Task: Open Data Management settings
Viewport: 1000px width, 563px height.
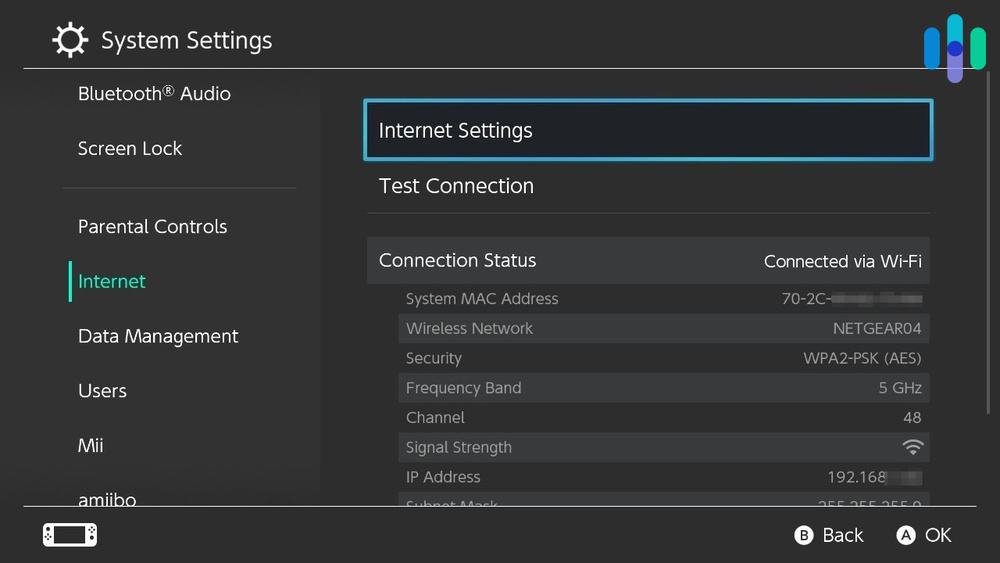Action: [x=158, y=336]
